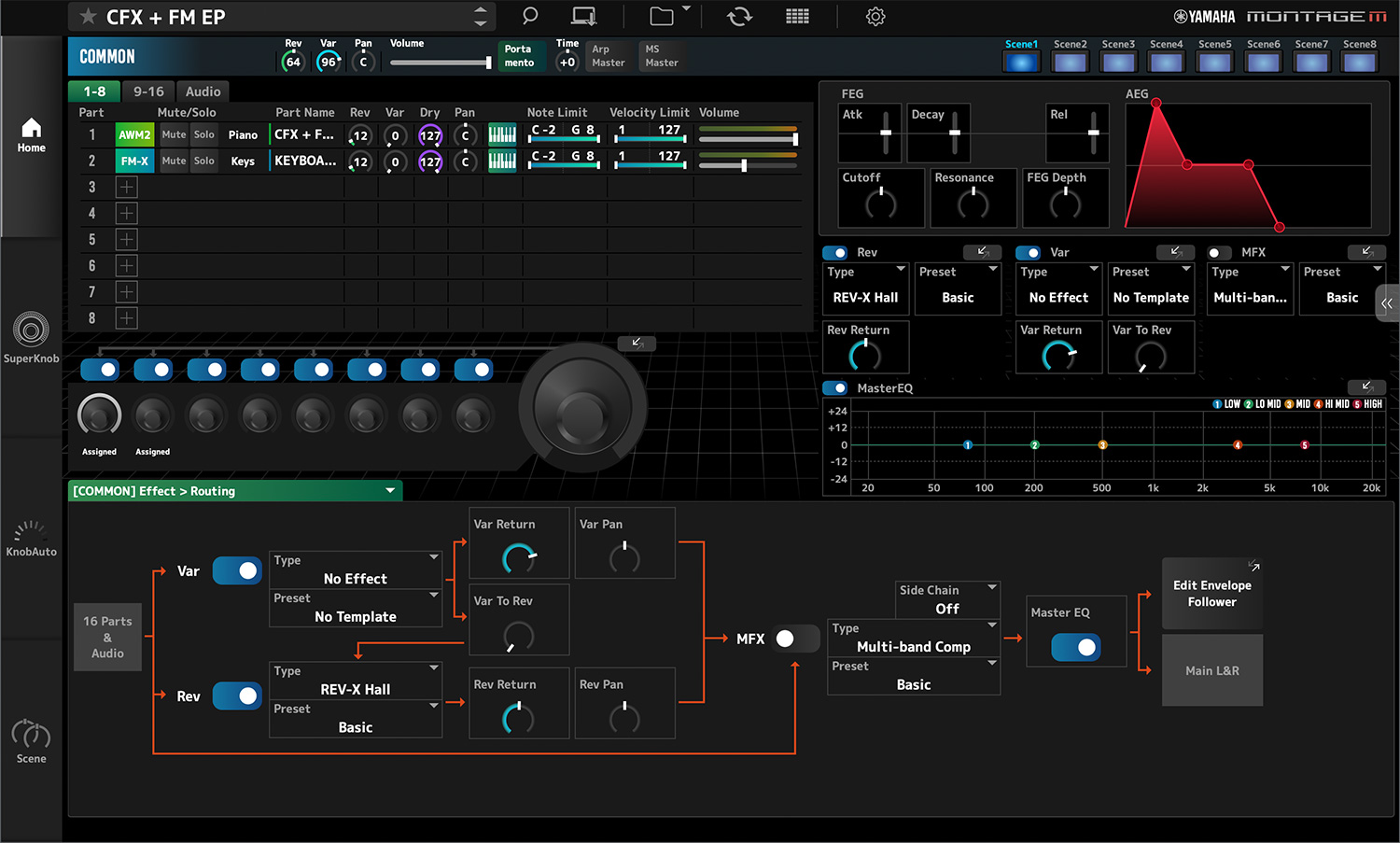1400x843 pixels.
Task: Open the settings gear icon
Action: coord(875,16)
